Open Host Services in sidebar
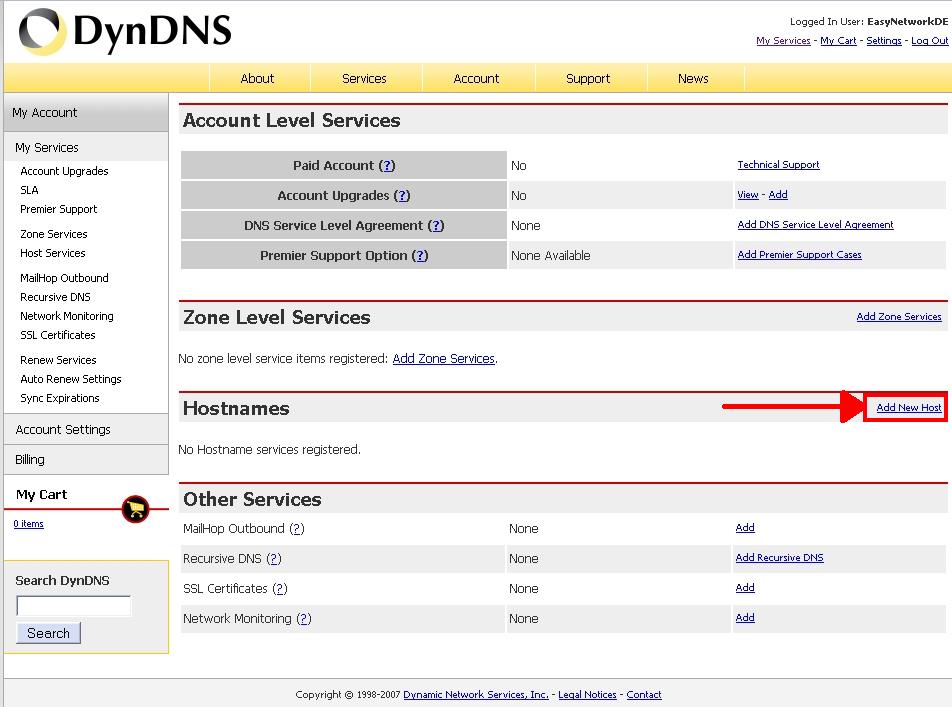Screen dimensions: 952x707 [53, 253]
